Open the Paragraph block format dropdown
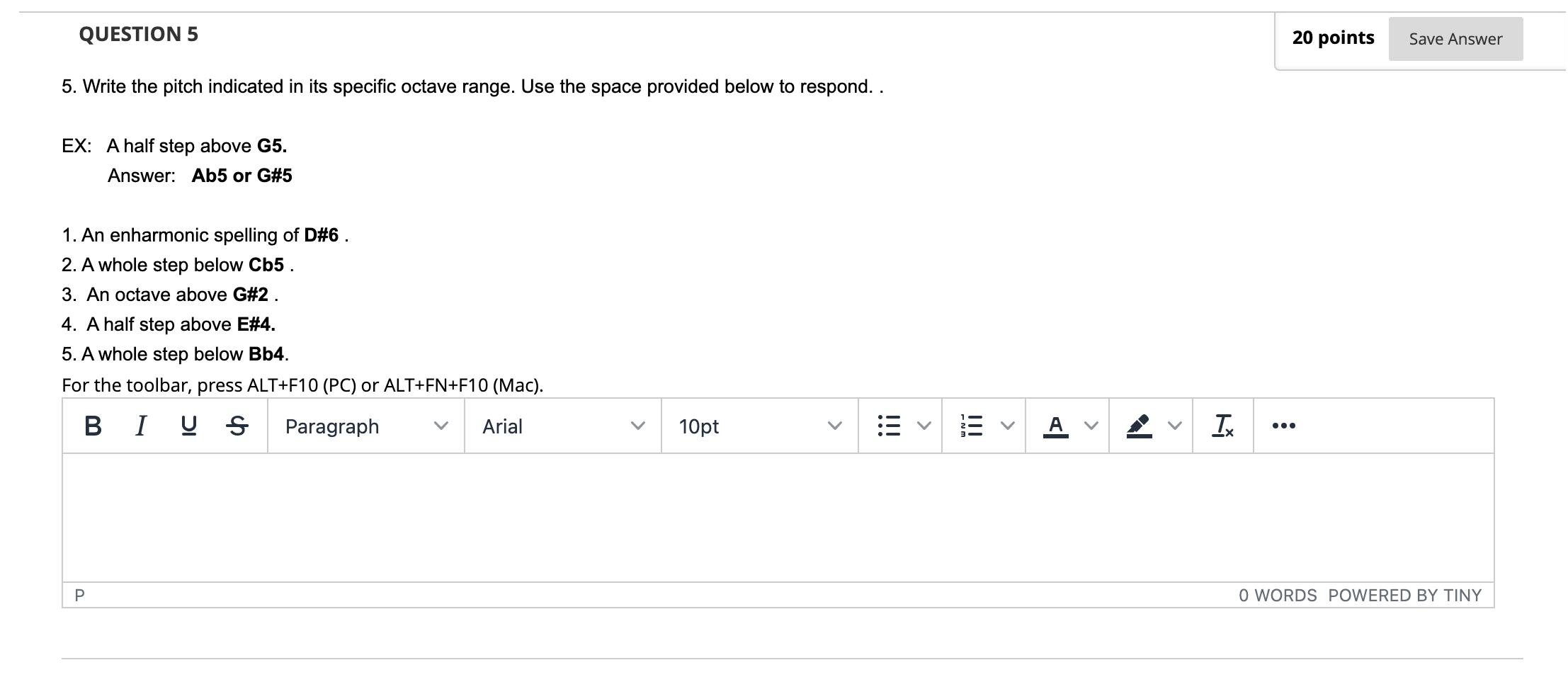Image resolution: width=1568 pixels, height=699 pixels. 366,426
